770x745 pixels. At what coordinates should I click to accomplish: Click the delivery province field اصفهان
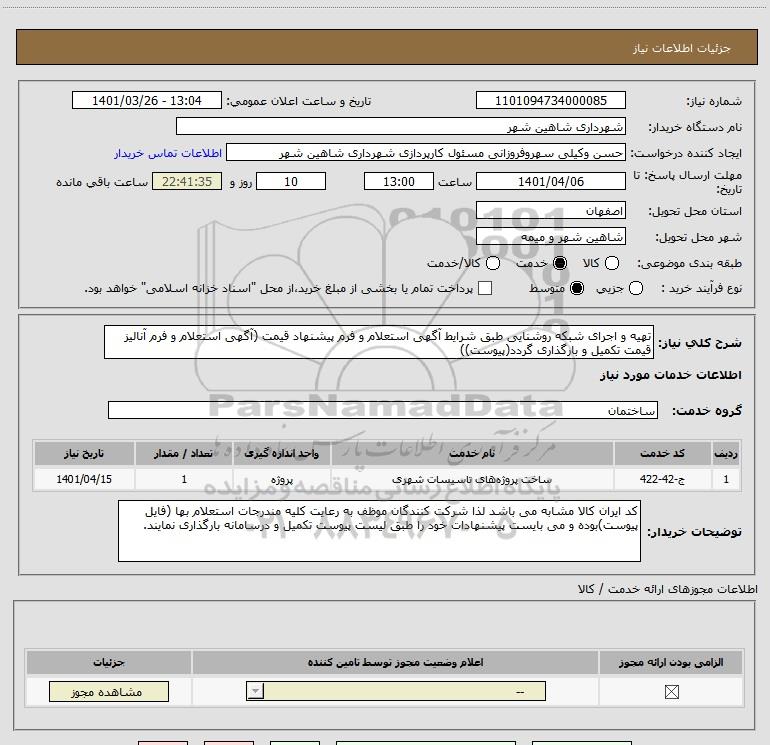coord(550,211)
